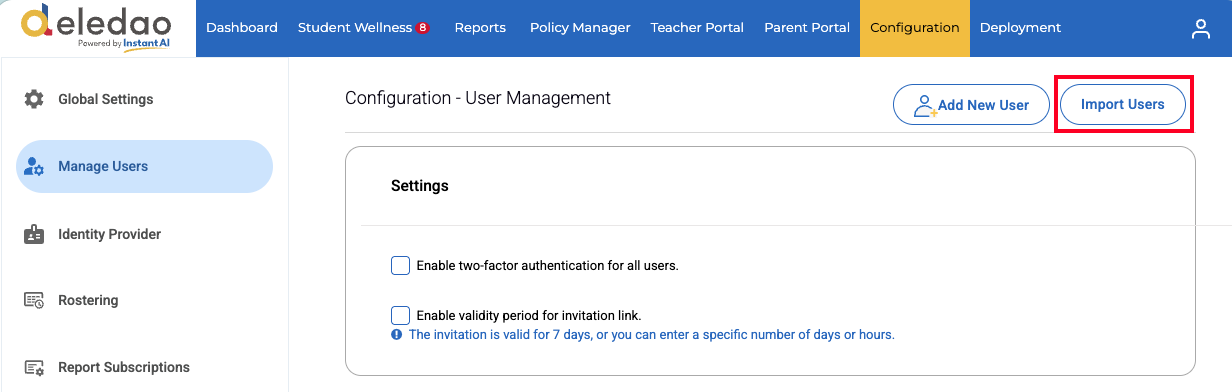Select Manage Users in the sidebar
Viewport: 1232px width, 392px height.
pyautogui.click(x=144, y=166)
